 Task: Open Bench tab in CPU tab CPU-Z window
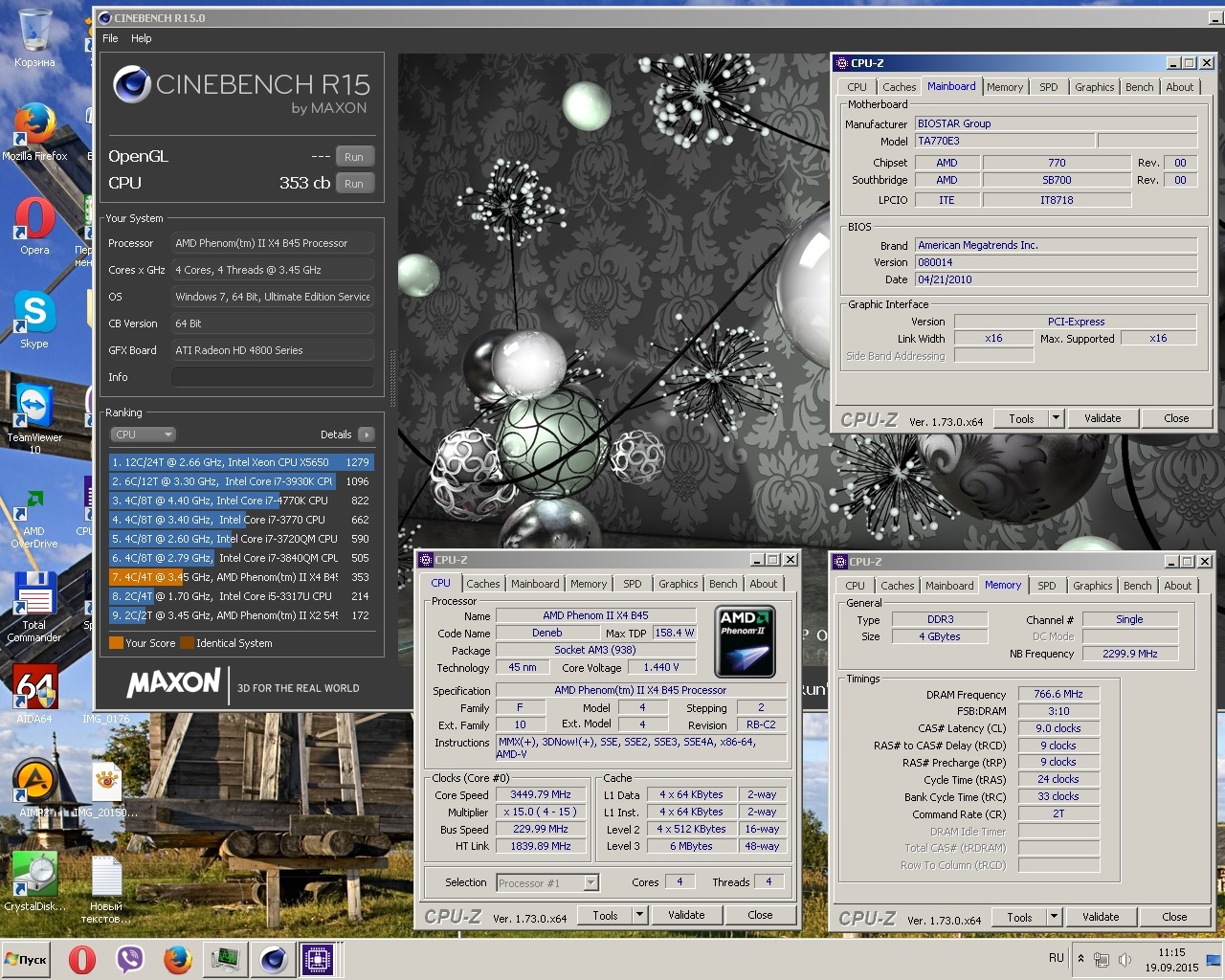click(x=724, y=584)
